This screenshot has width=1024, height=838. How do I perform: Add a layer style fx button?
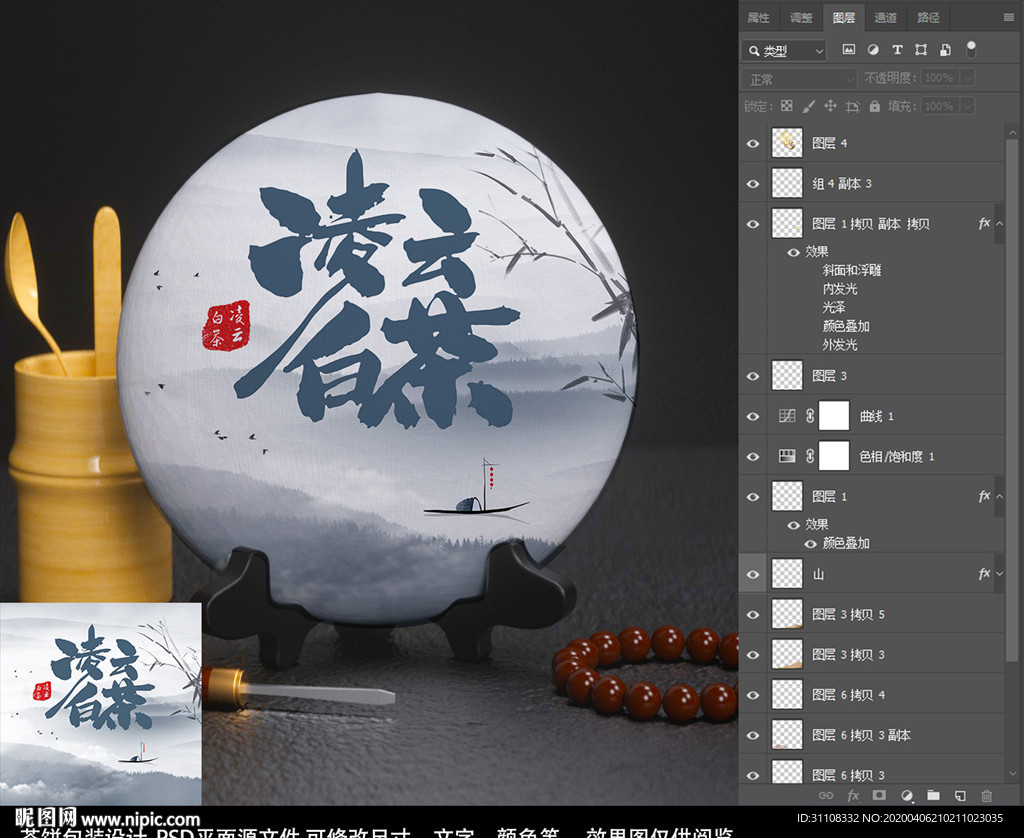click(853, 796)
